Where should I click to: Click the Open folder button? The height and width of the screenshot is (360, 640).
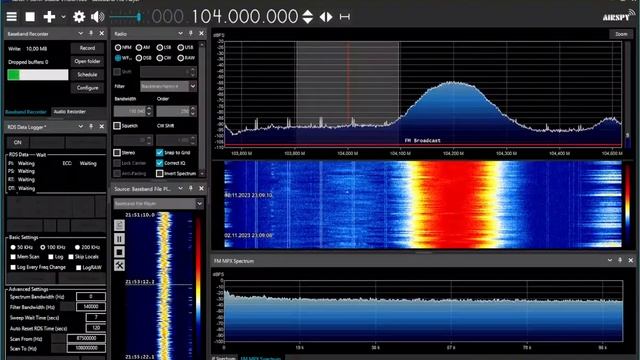(87, 61)
